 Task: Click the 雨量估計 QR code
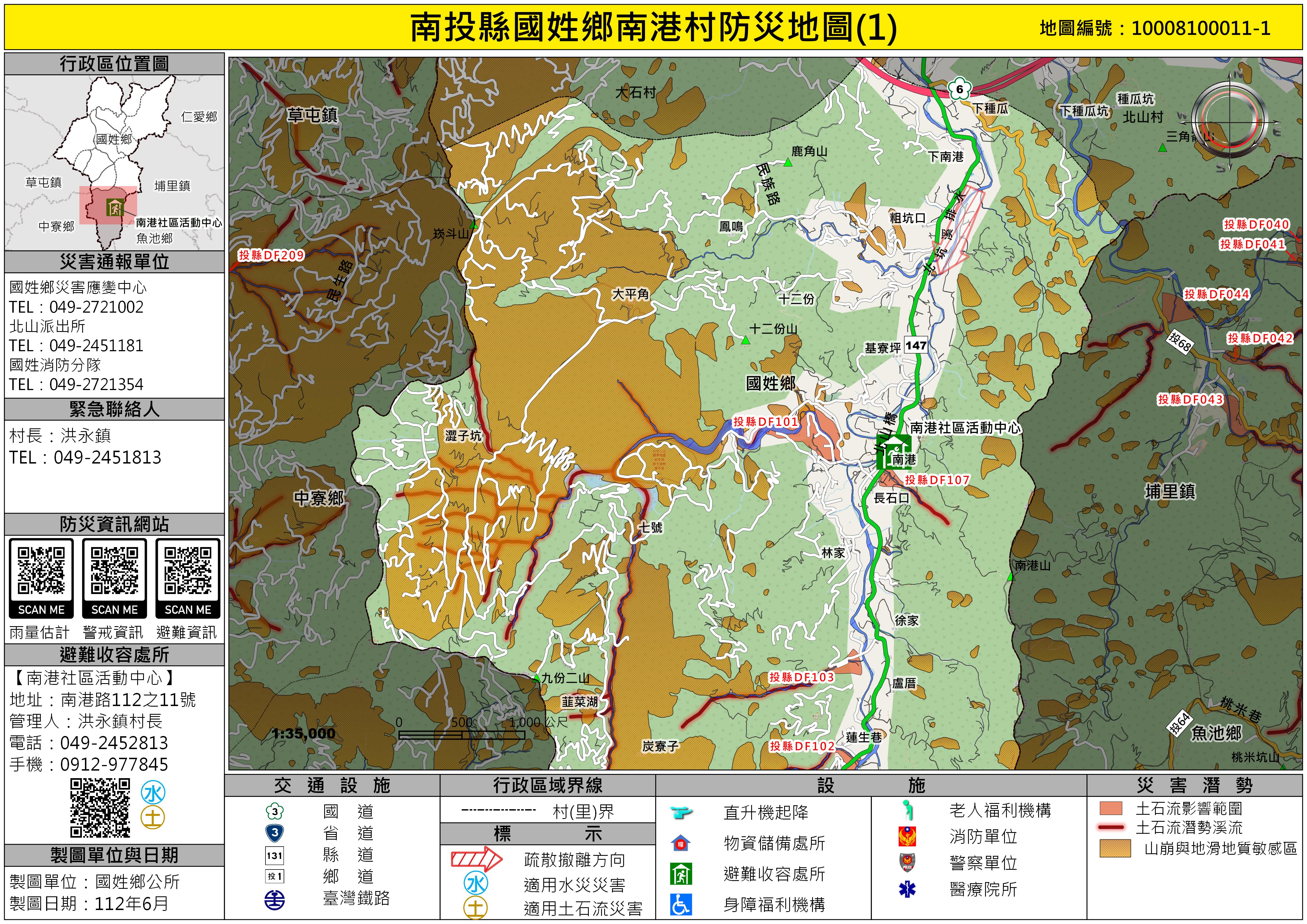(x=41, y=571)
